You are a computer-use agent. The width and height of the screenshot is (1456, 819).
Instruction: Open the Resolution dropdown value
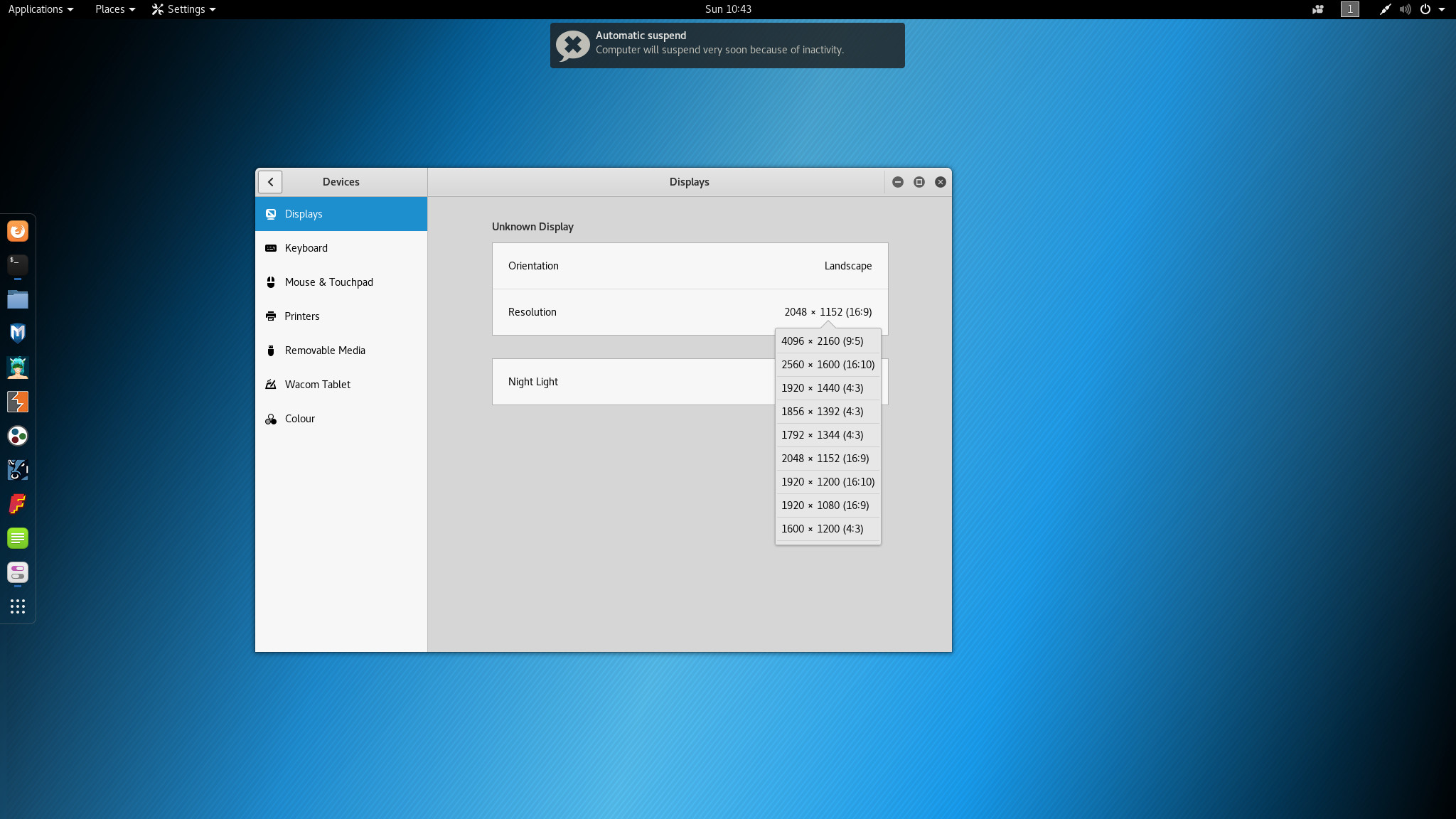[828, 312]
